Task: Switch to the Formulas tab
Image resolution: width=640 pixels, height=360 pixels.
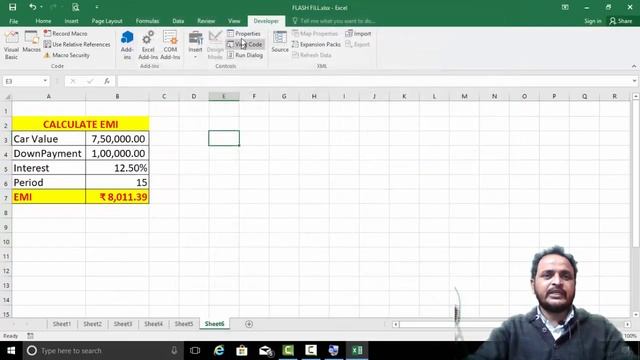Action: point(147,21)
